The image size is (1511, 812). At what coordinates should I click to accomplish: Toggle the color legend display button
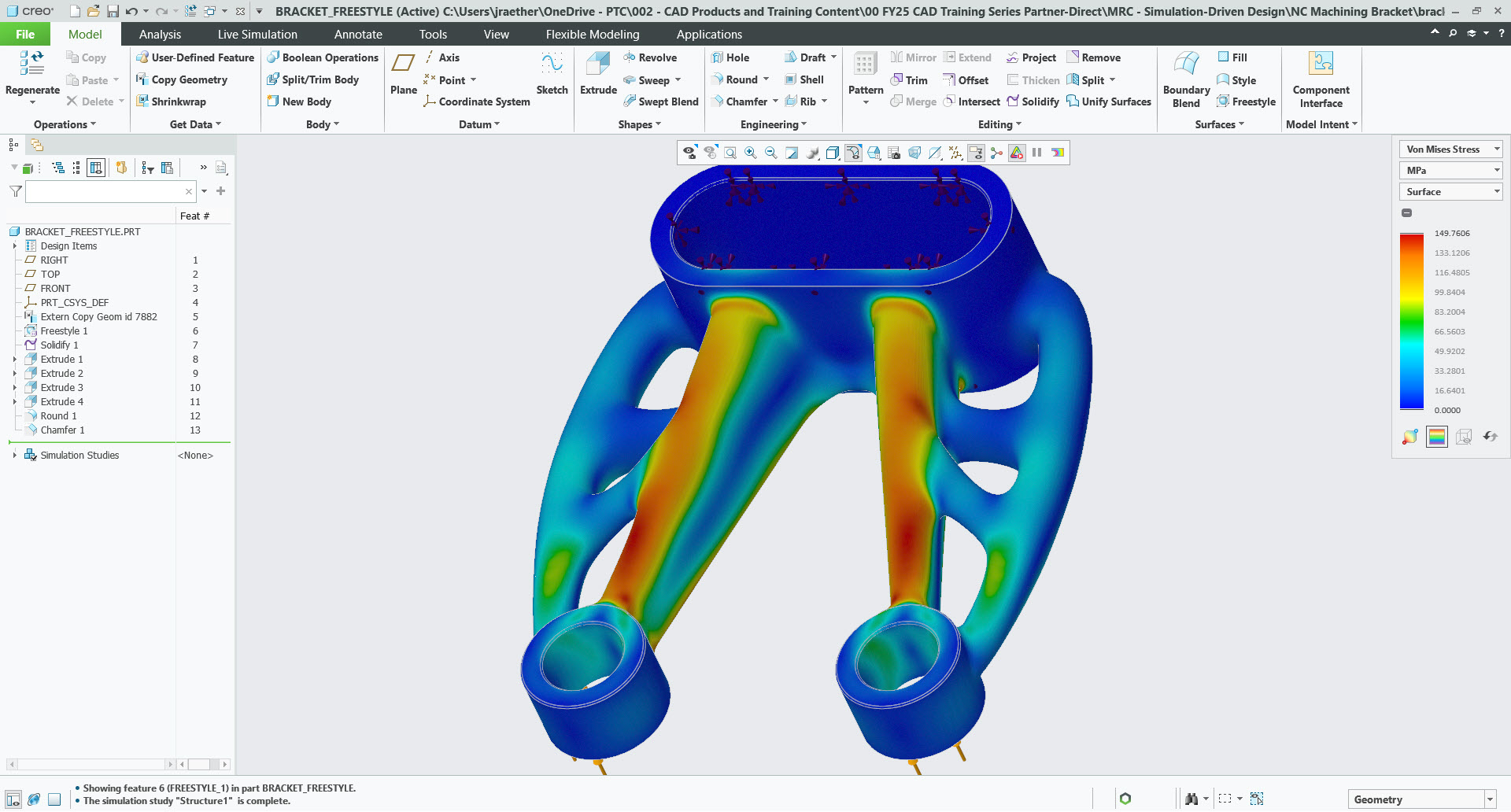pyautogui.click(x=1437, y=437)
